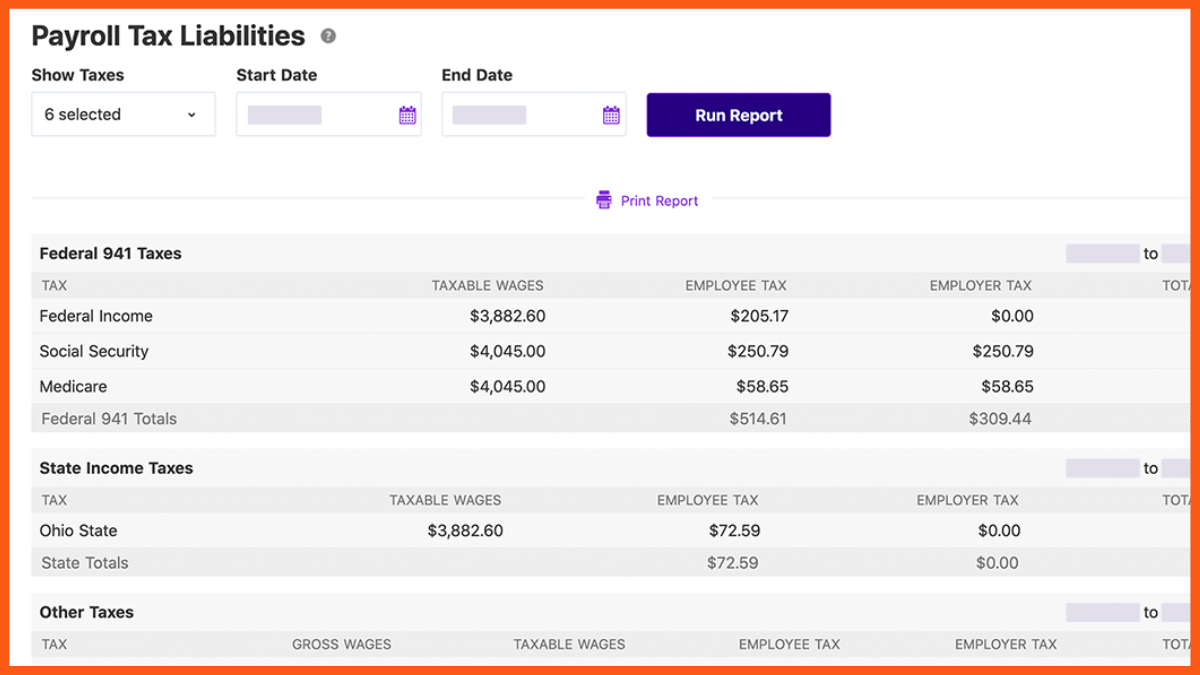Select the Federal Income tax row
Screen dimensions: 1200x675
96,316
